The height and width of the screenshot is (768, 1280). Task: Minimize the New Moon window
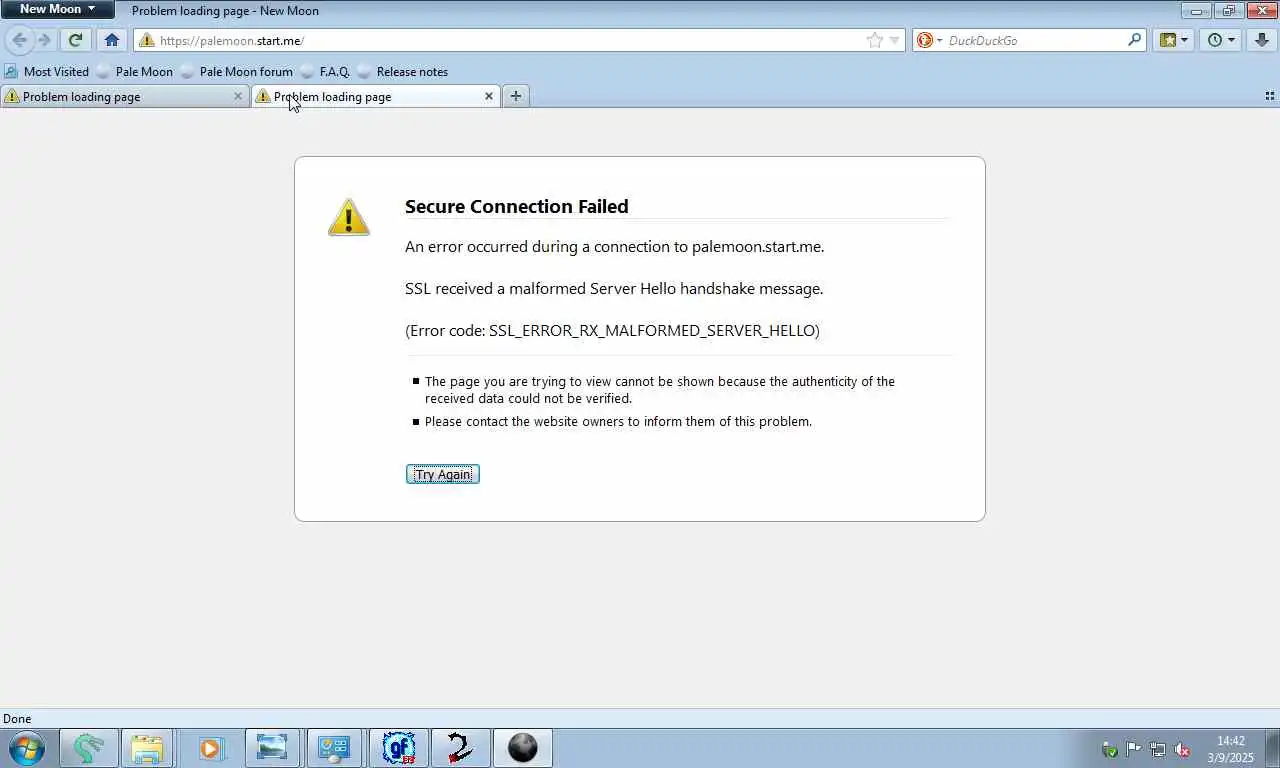click(x=1196, y=10)
